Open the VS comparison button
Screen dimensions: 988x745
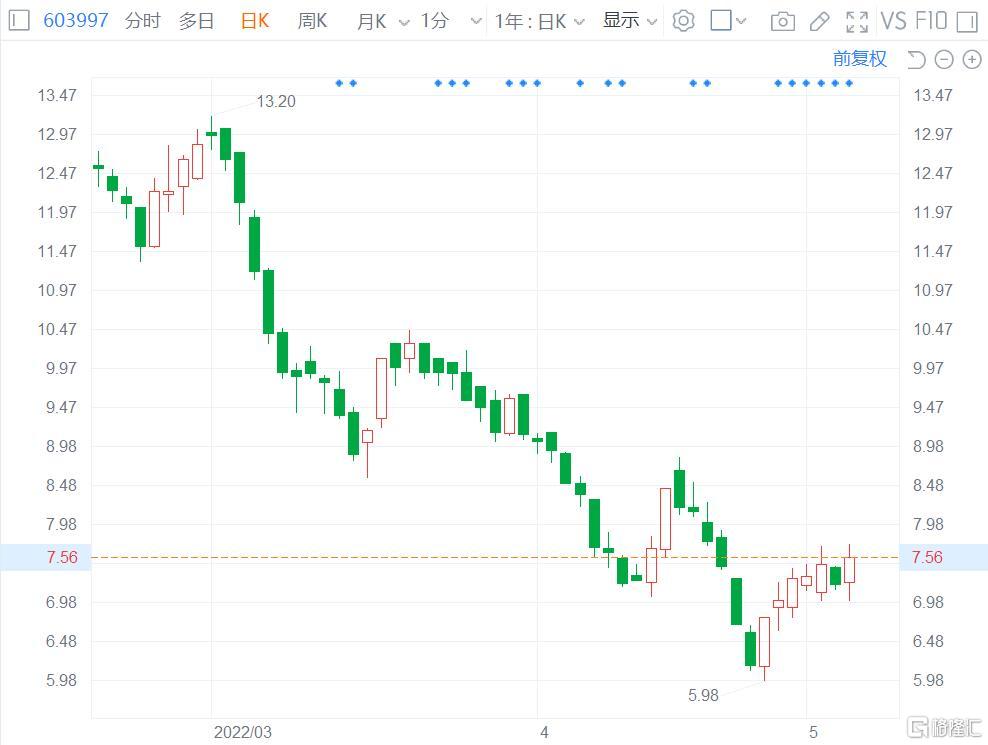pyautogui.click(x=893, y=21)
